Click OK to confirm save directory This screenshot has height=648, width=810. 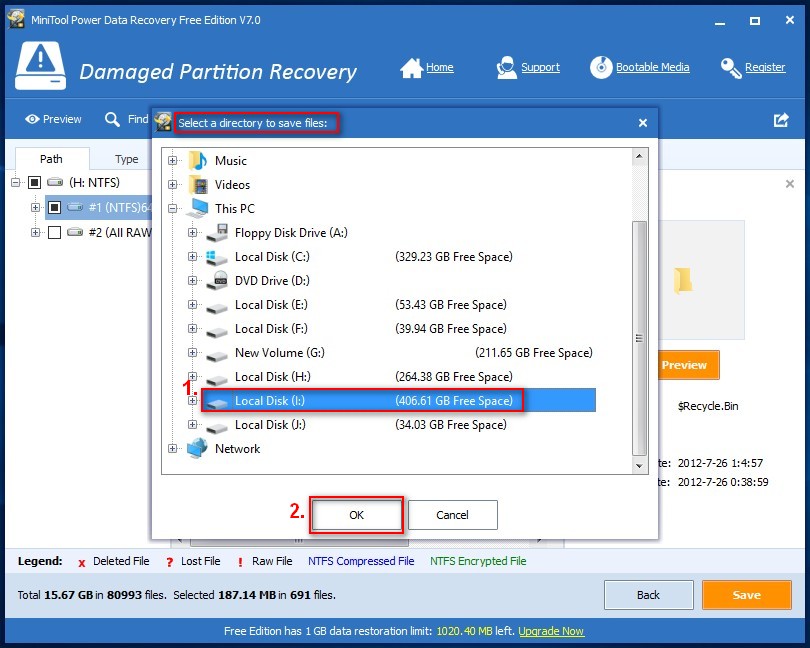click(x=356, y=515)
